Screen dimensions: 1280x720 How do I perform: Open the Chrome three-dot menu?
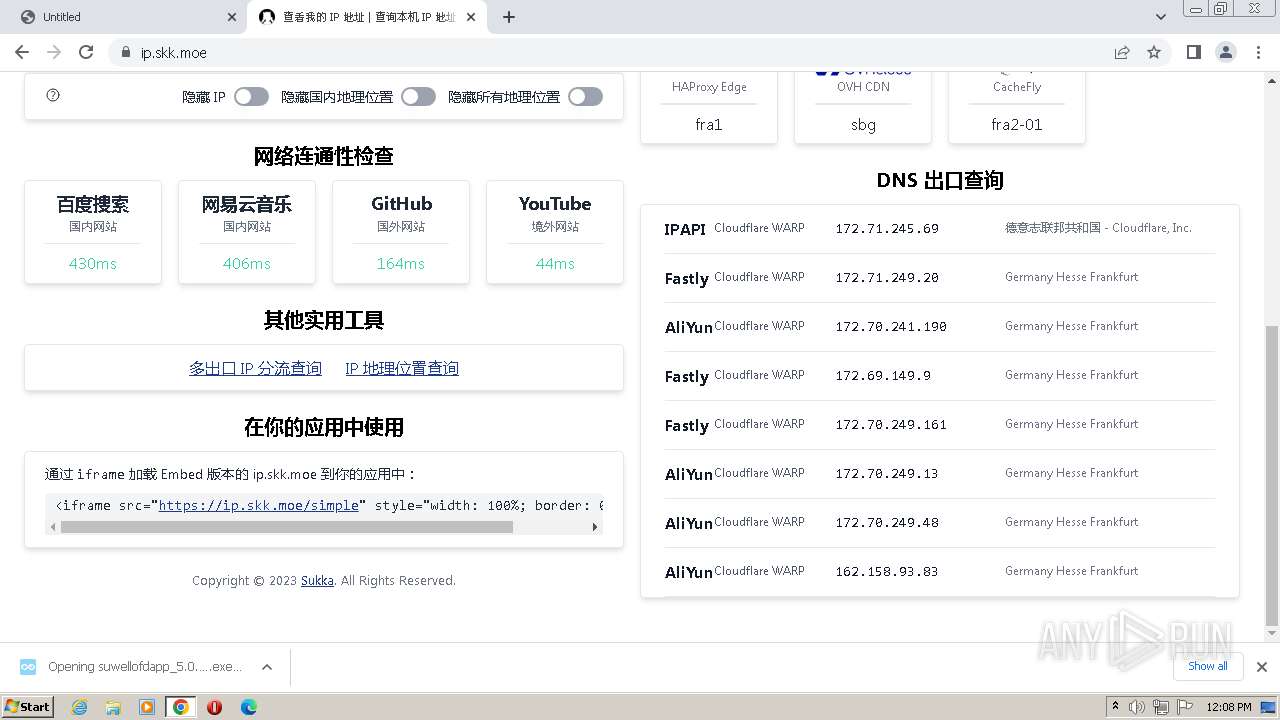coord(1257,52)
